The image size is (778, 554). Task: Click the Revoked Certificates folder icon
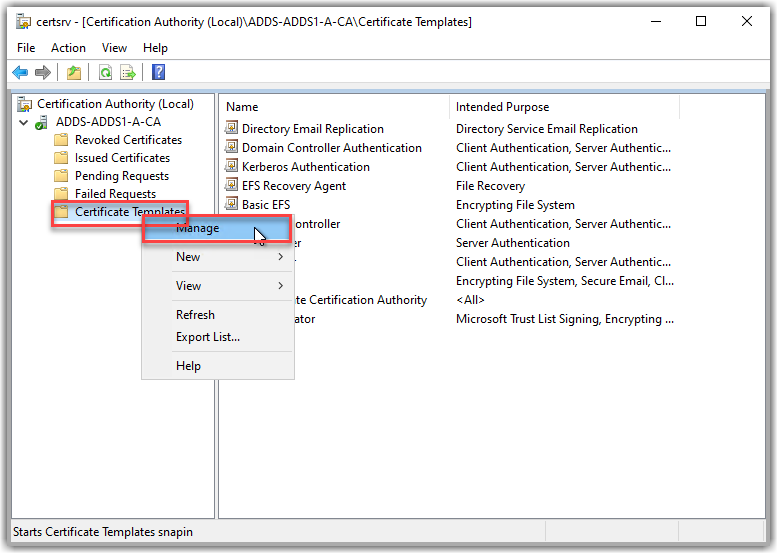pos(61,140)
